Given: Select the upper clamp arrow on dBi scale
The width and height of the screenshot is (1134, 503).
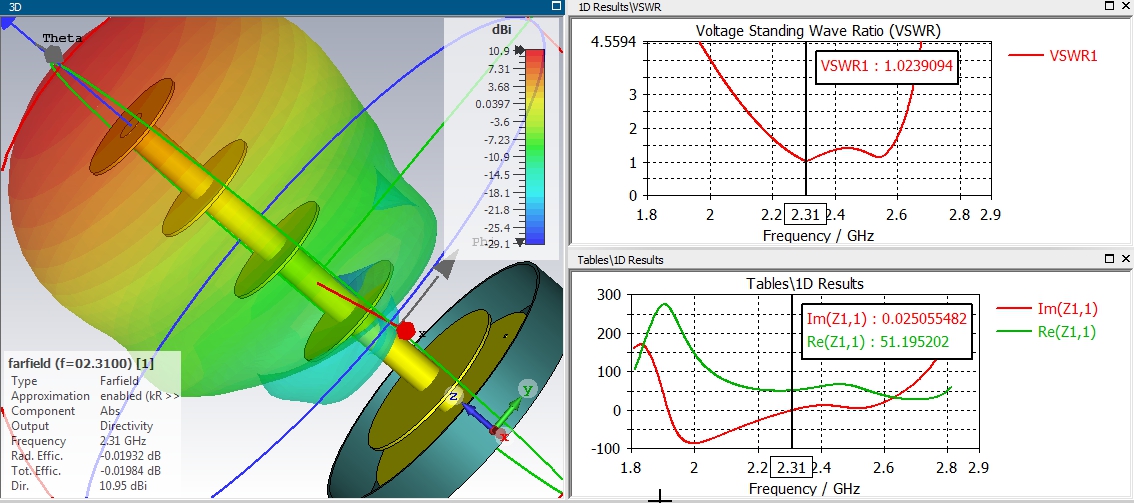Looking at the screenshot, I should click(x=519, y=51).
